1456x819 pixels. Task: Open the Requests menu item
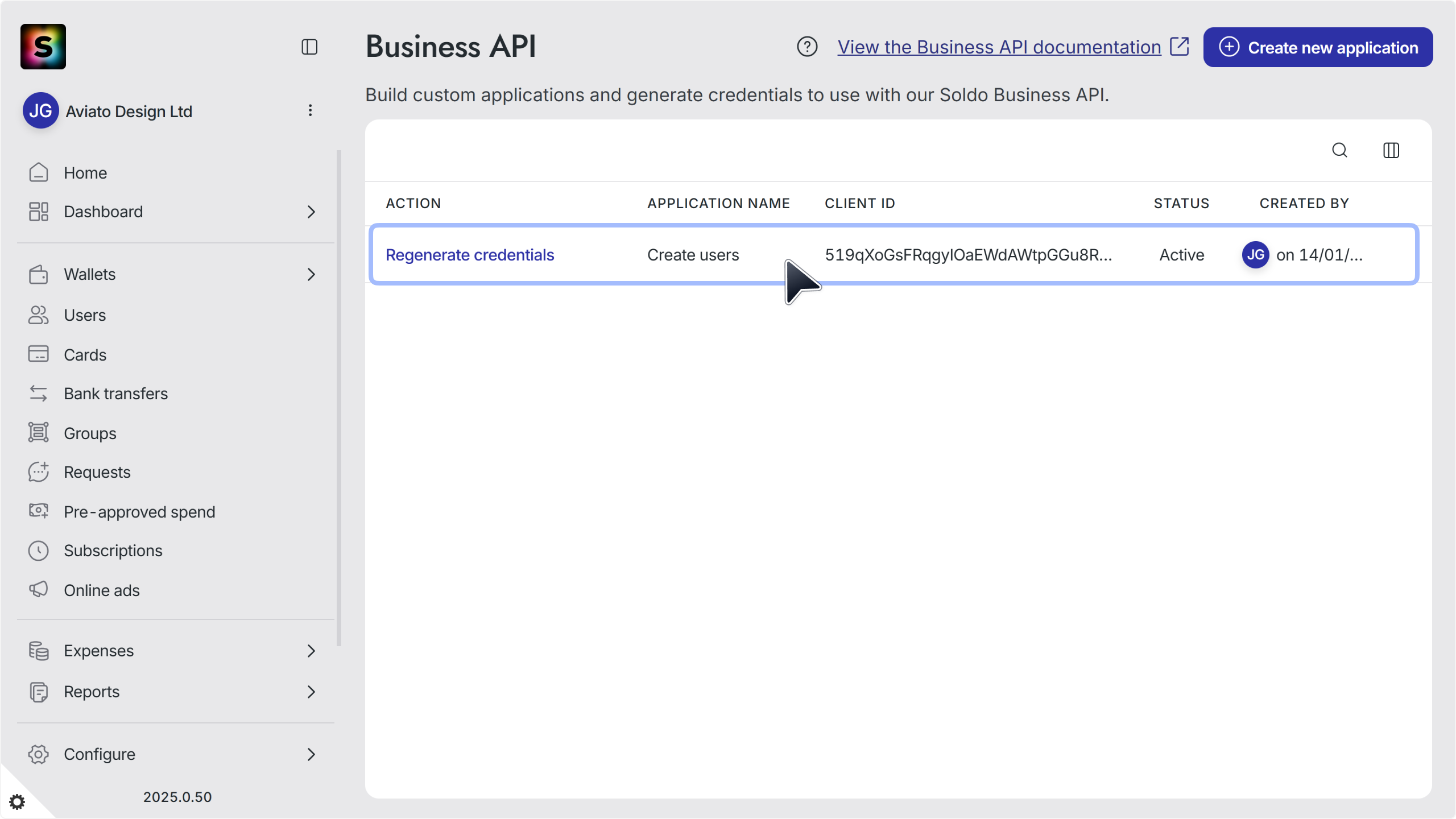(x=97, y=472)
